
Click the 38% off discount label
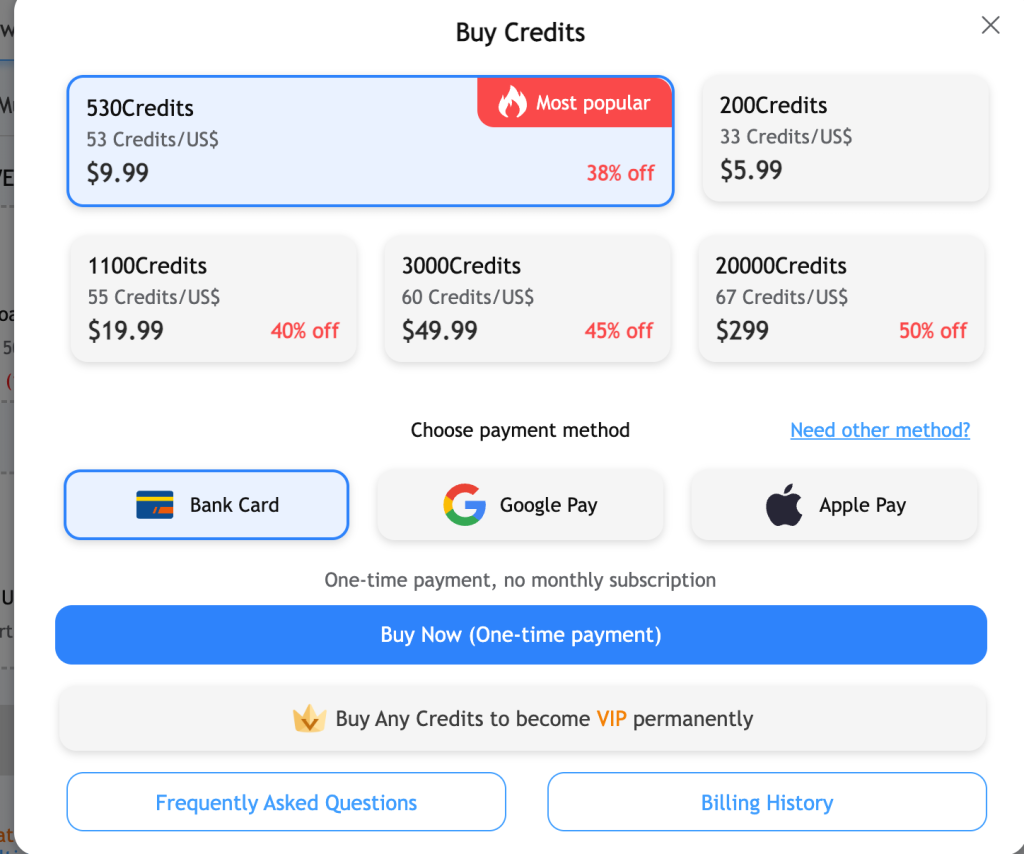click(x=620, y=173)
